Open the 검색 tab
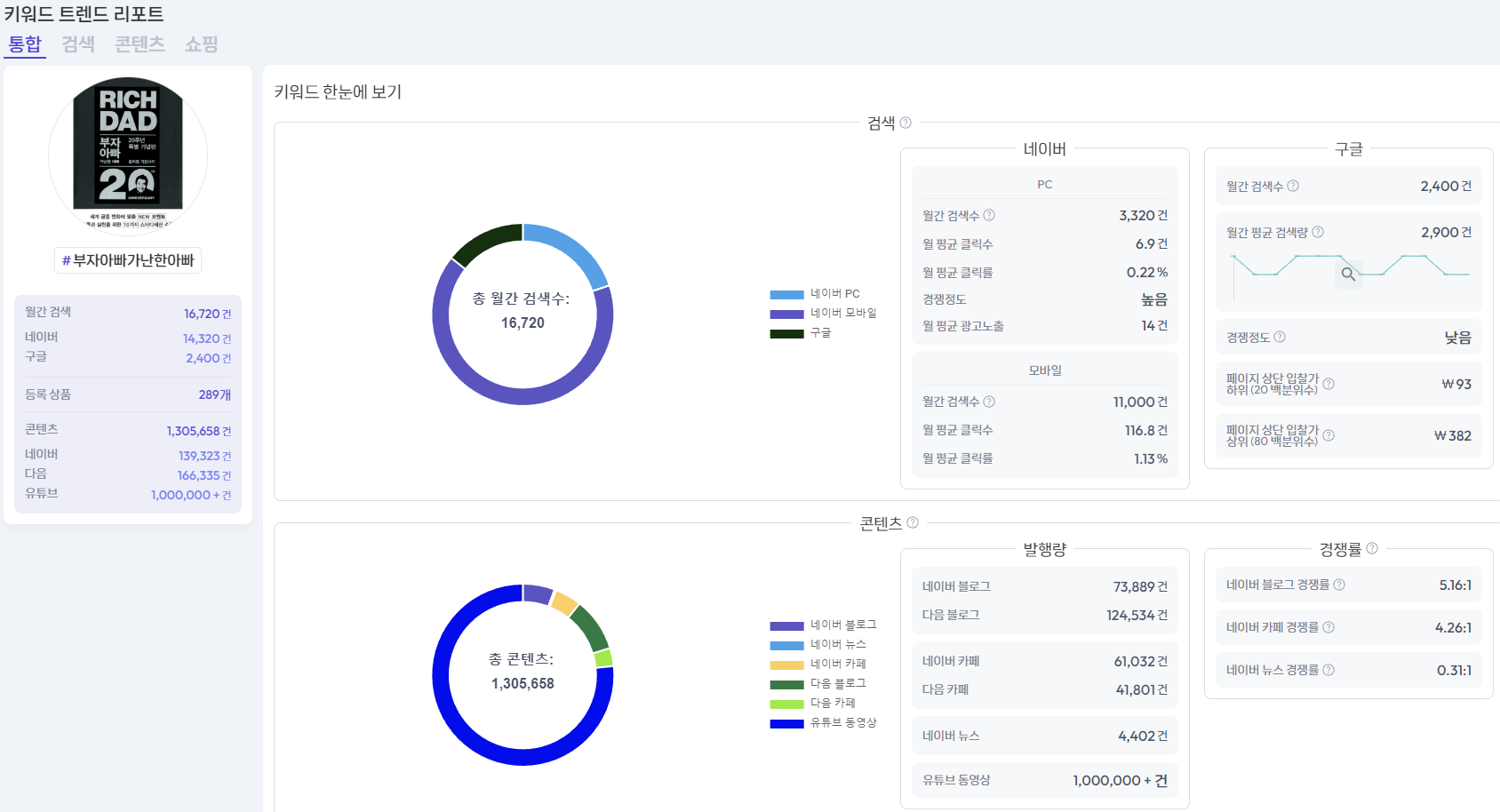1500x812 pixels. tap(78, 44)
